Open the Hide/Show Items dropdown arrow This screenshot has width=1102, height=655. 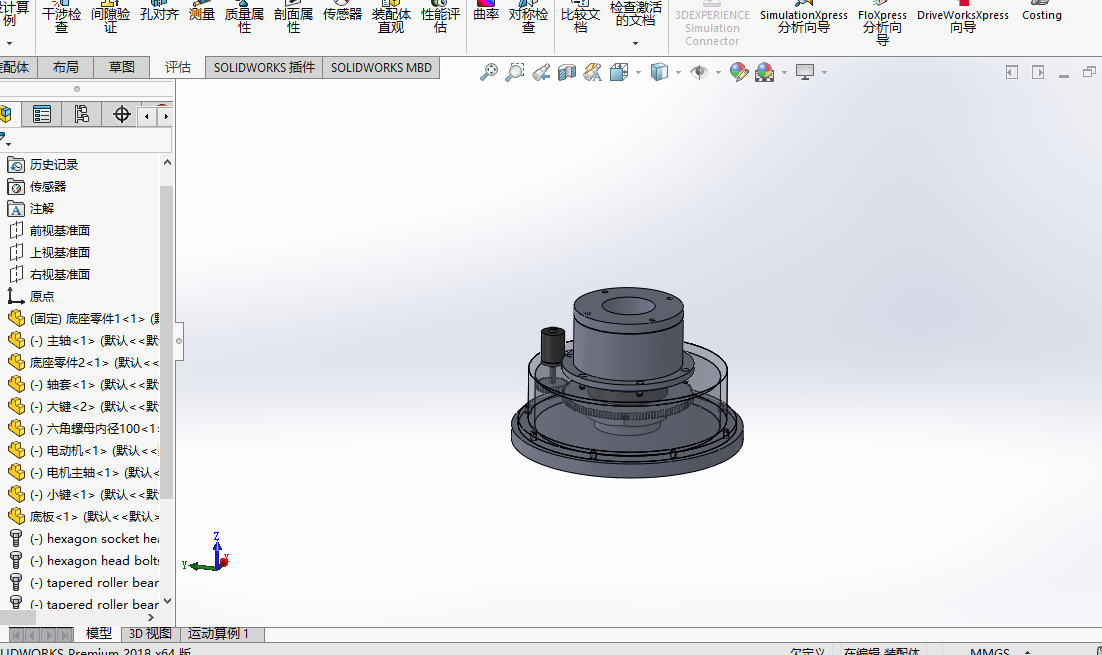coord(718,72)
